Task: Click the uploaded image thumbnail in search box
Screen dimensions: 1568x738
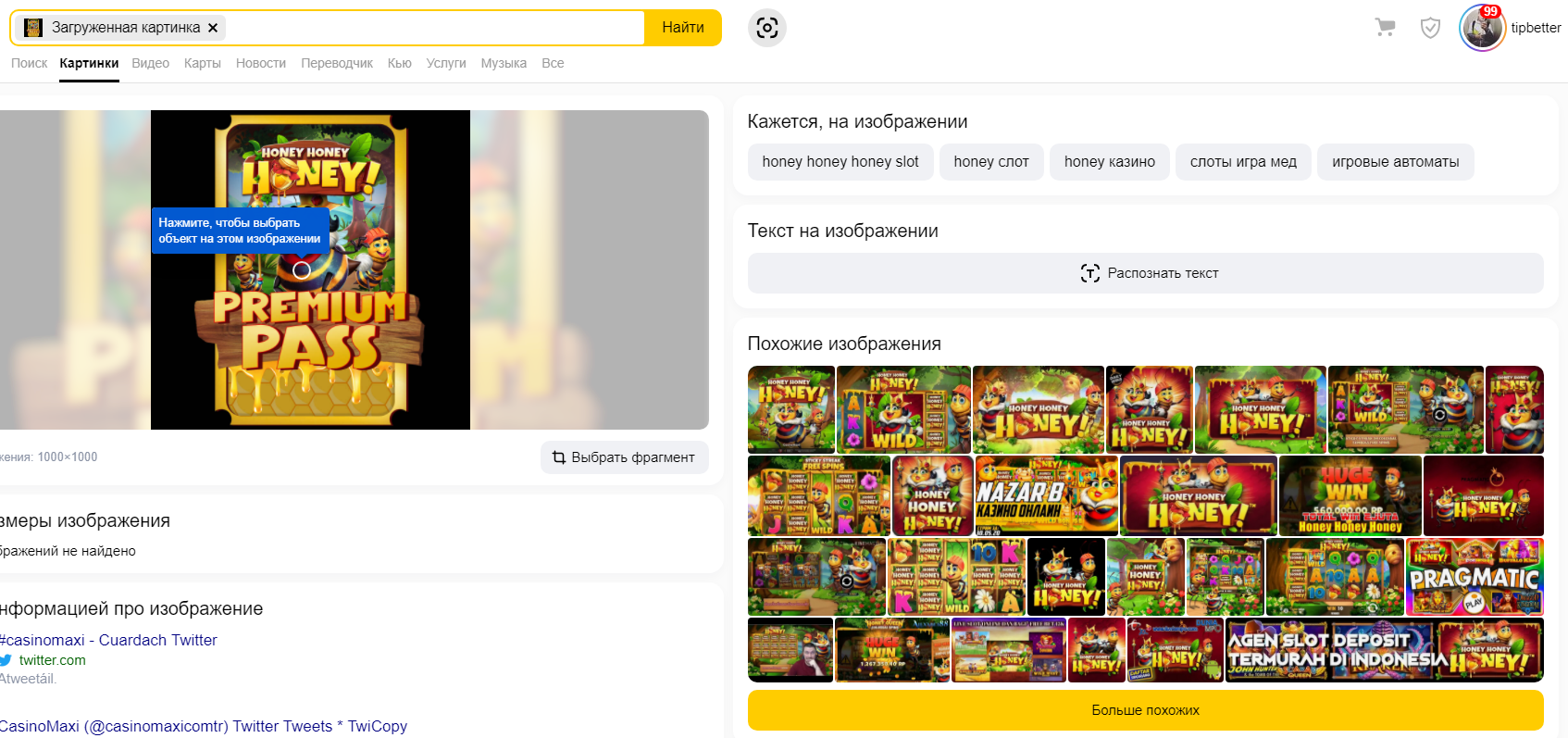Action: coord(33,28)
